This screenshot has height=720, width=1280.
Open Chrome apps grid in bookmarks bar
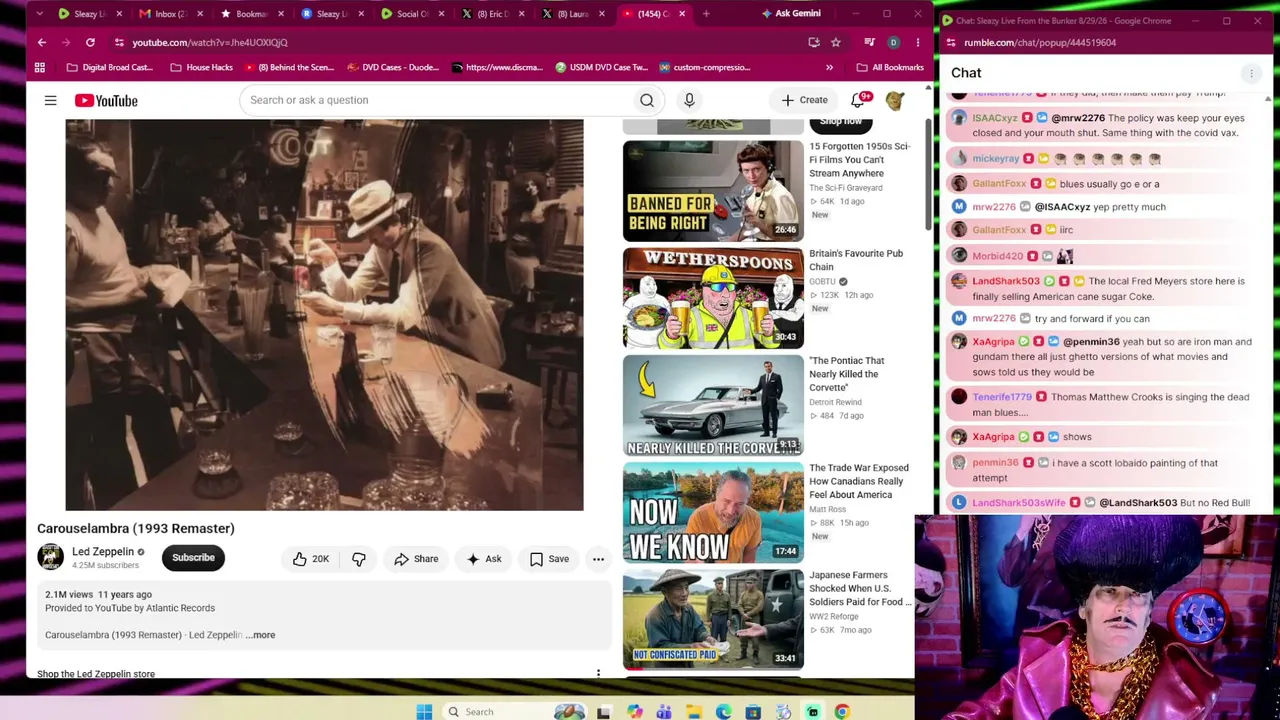(x=40, y=67)
